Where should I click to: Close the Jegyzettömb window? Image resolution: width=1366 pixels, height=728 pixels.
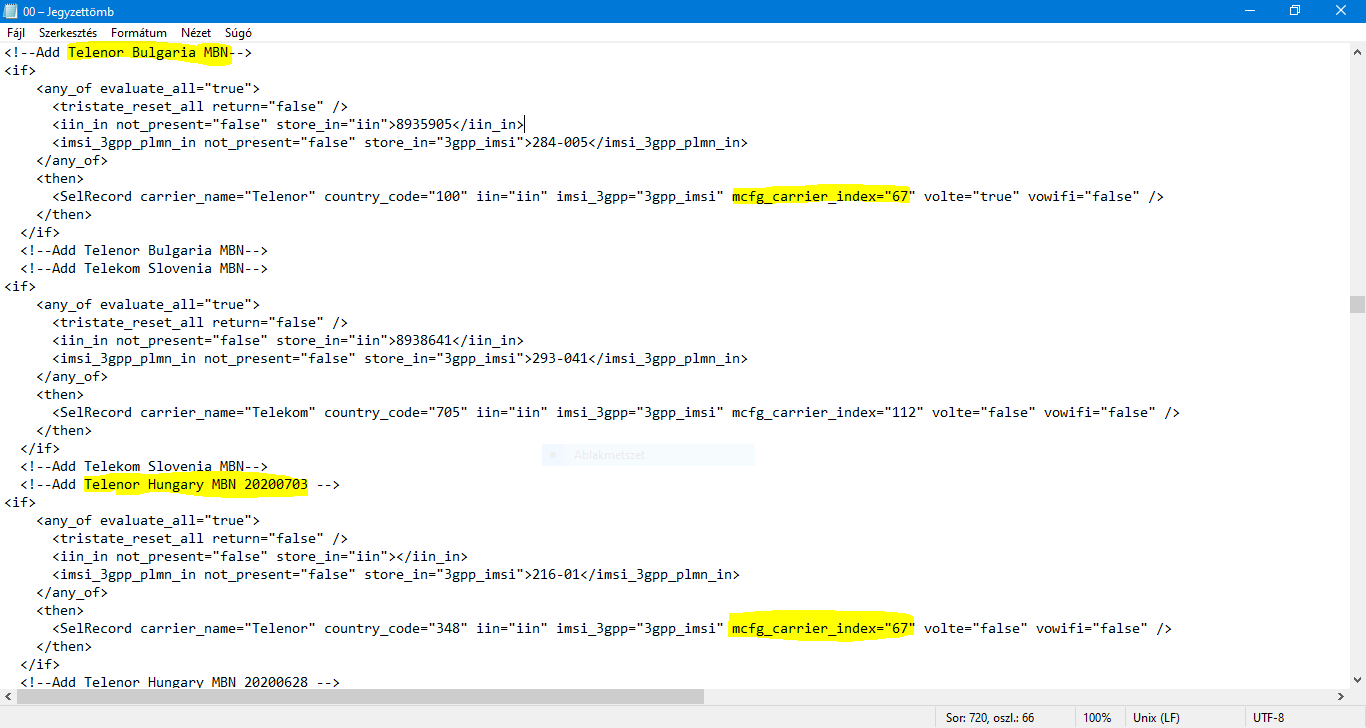tap(1342, 11)
